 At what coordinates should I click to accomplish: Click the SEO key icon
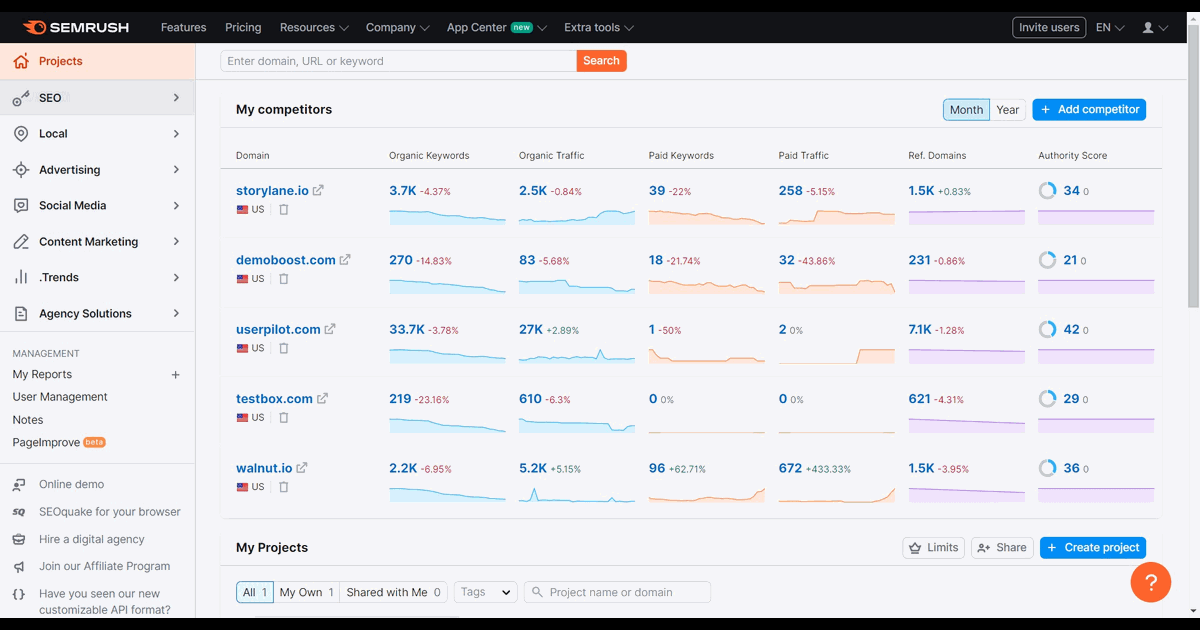(x=21, y=98)
